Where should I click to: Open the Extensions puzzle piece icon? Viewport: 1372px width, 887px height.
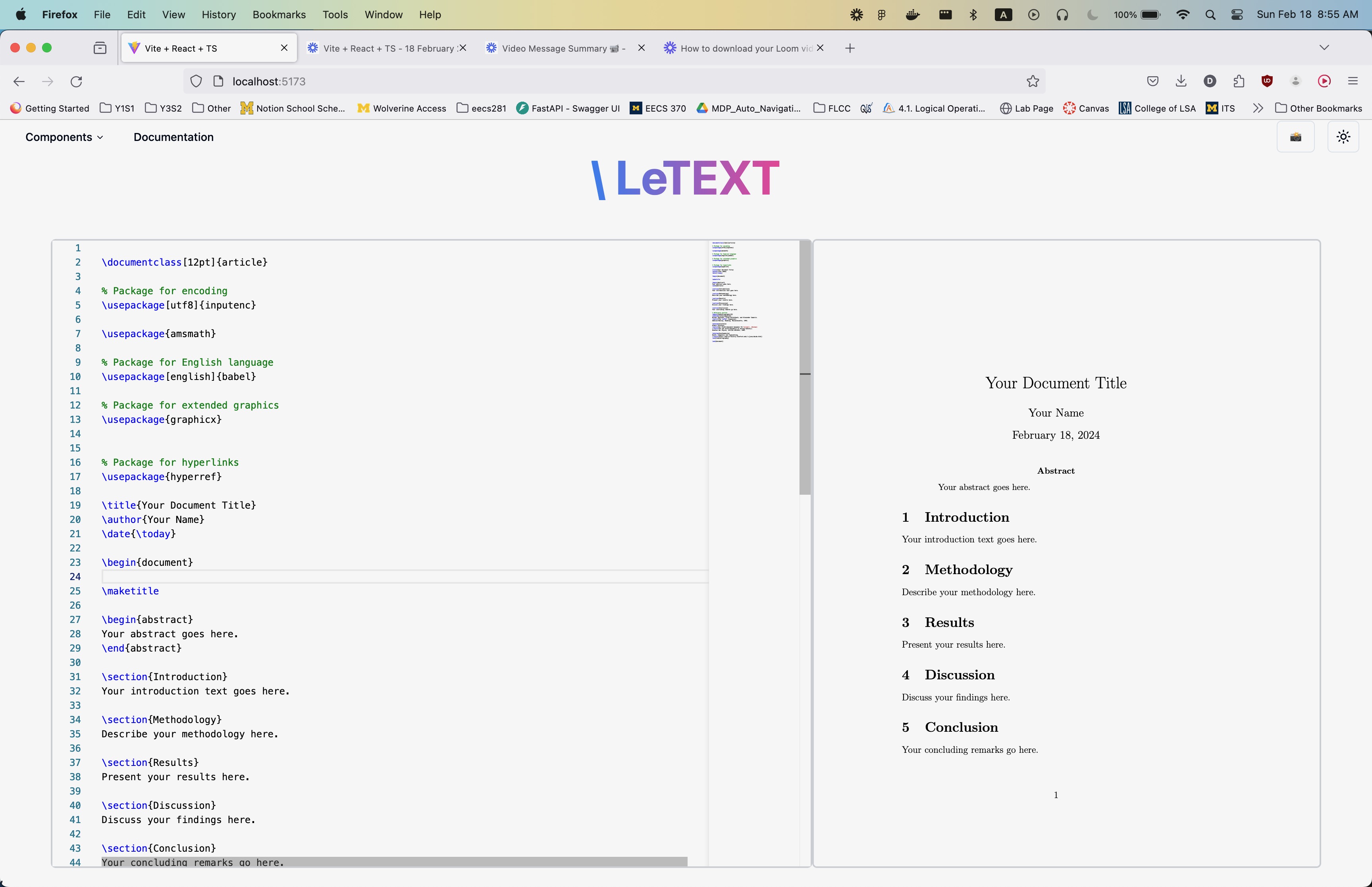tap(1239, 81)
